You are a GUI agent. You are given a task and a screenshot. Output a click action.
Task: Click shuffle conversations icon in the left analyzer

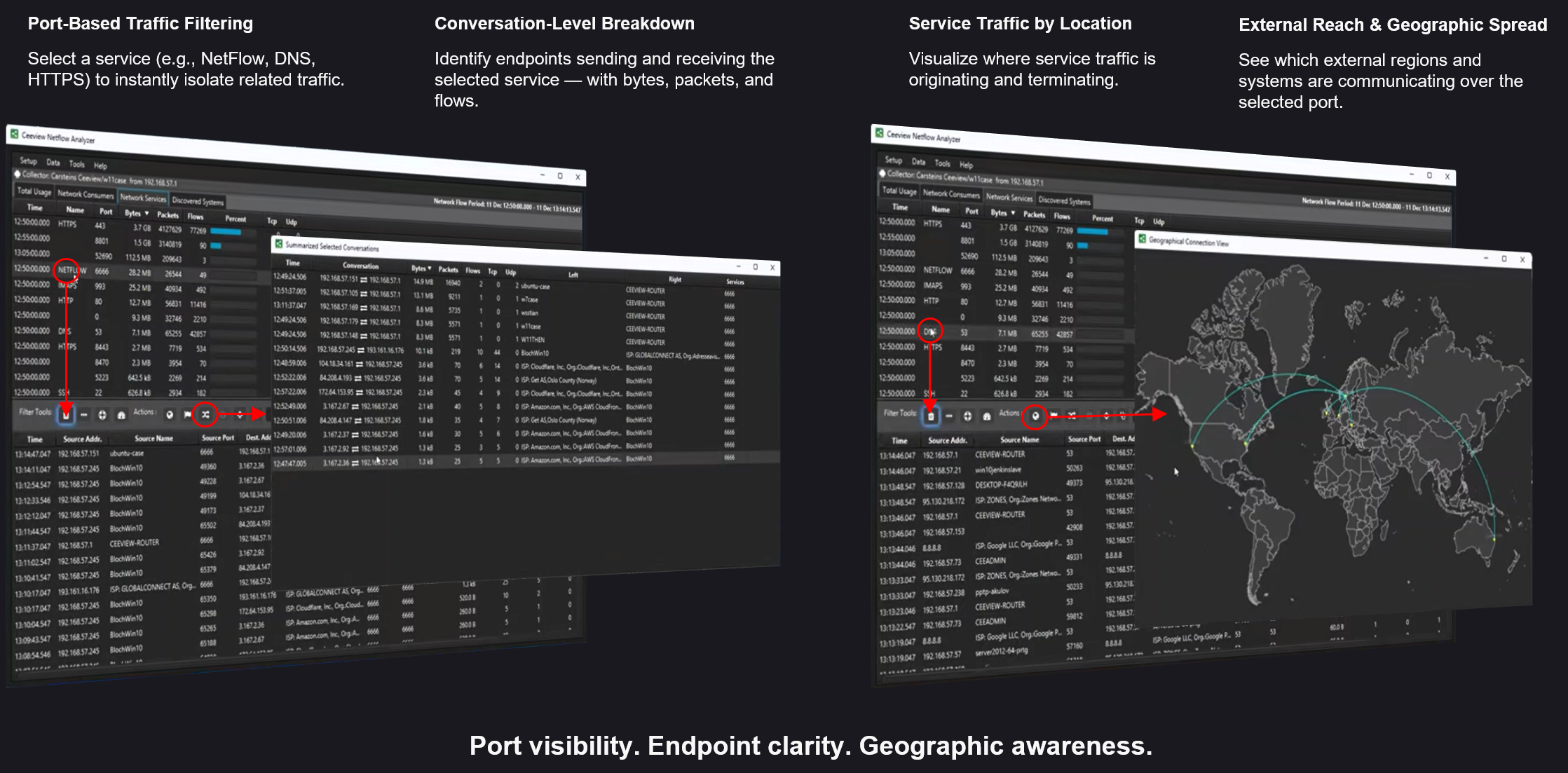pos(205,414)
